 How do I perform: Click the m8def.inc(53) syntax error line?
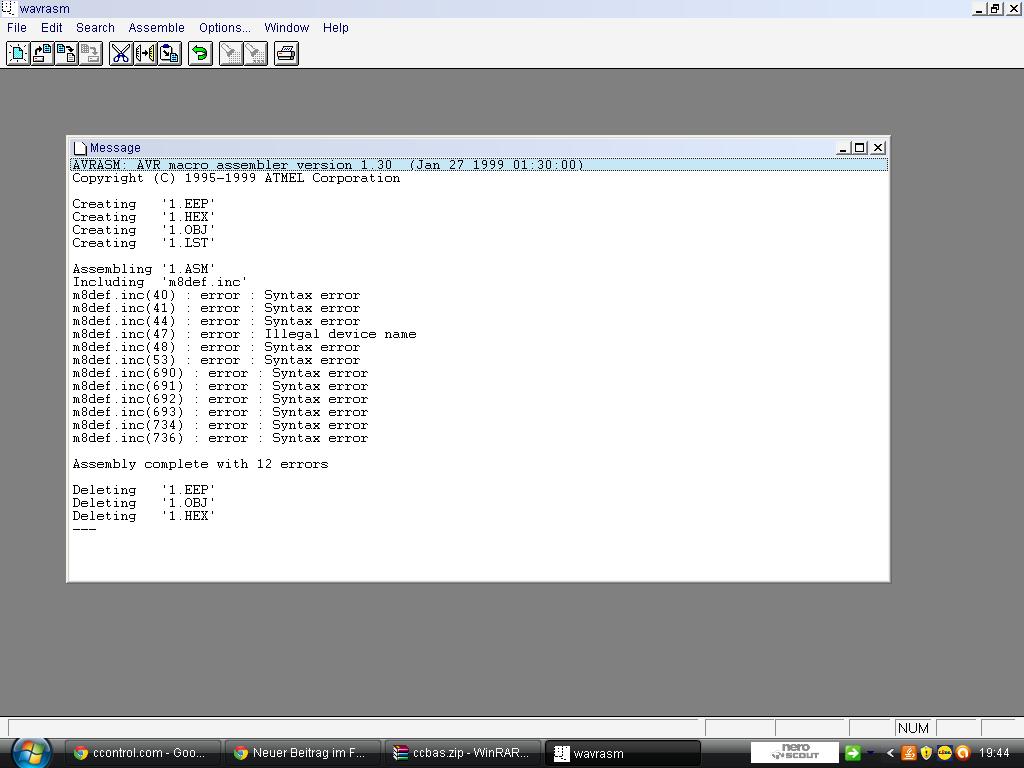coord(216,360)
